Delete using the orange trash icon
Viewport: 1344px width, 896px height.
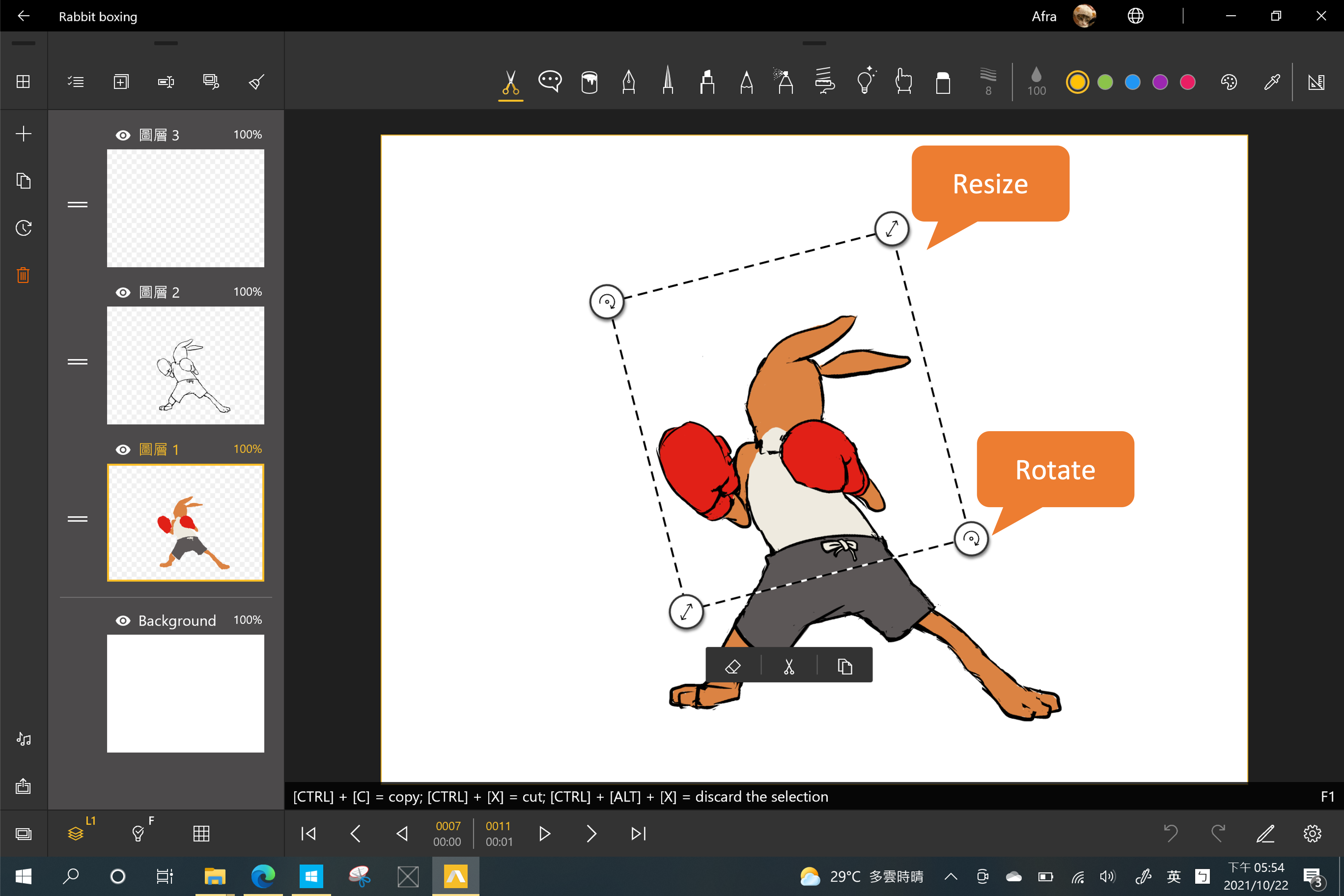[x=24, y=275]
